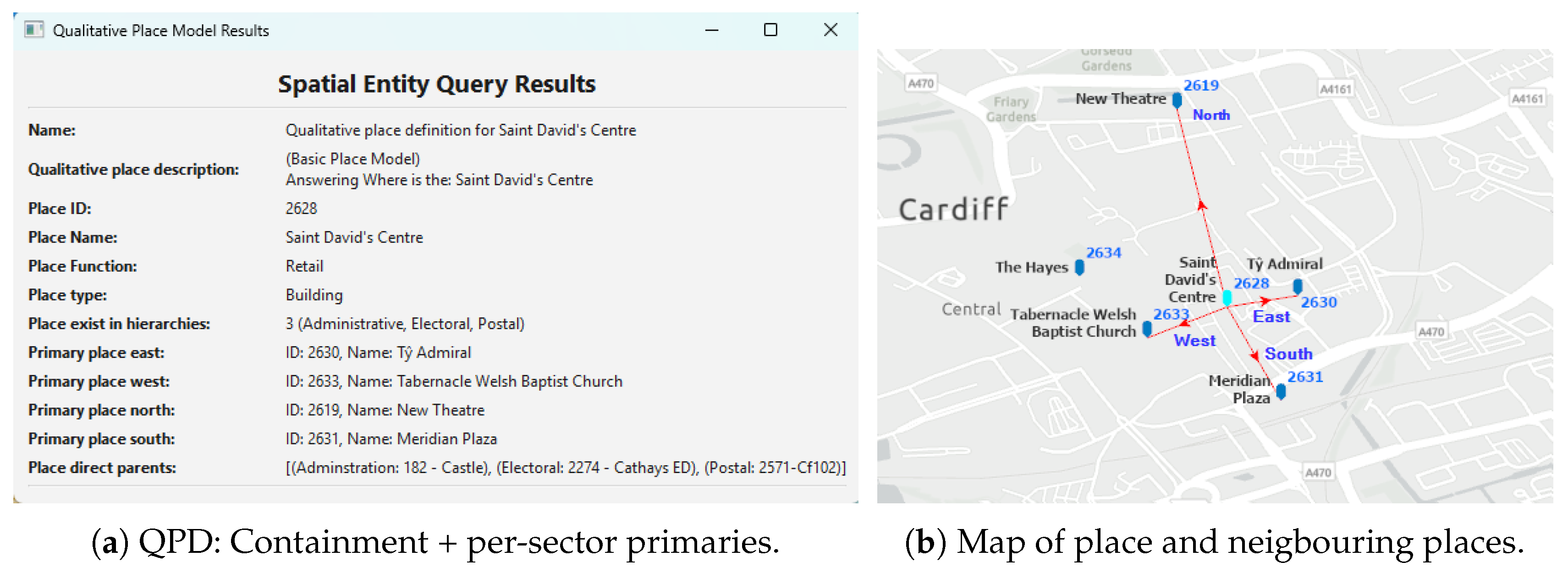This screenshot has height=573, width=1568.
Task: Click the Place ID value 2628
Action: [301, 209]
